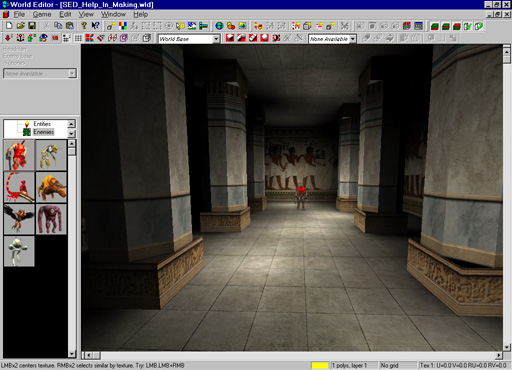This screenshot has height=370, width=512.
Task: Click the anchor icon in second toolbar
Action: tap(20, 38)
